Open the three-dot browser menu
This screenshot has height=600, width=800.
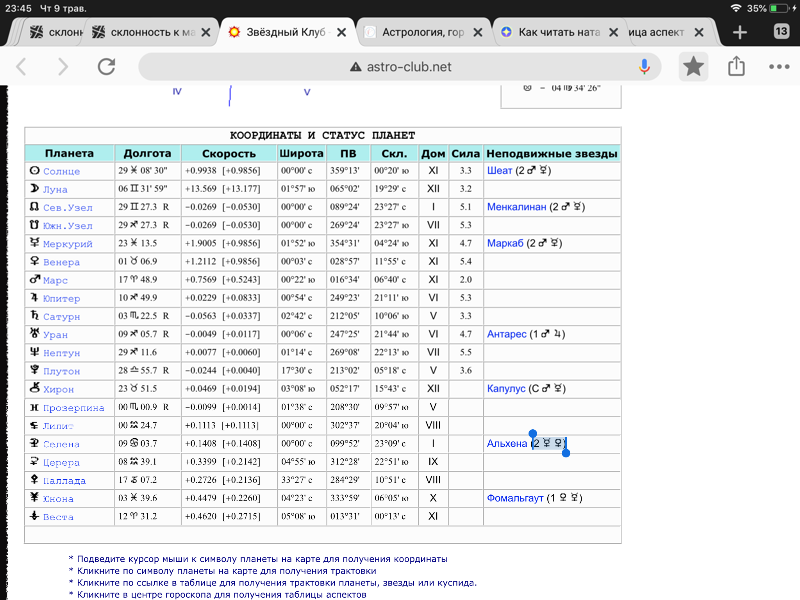pos(779,67)
